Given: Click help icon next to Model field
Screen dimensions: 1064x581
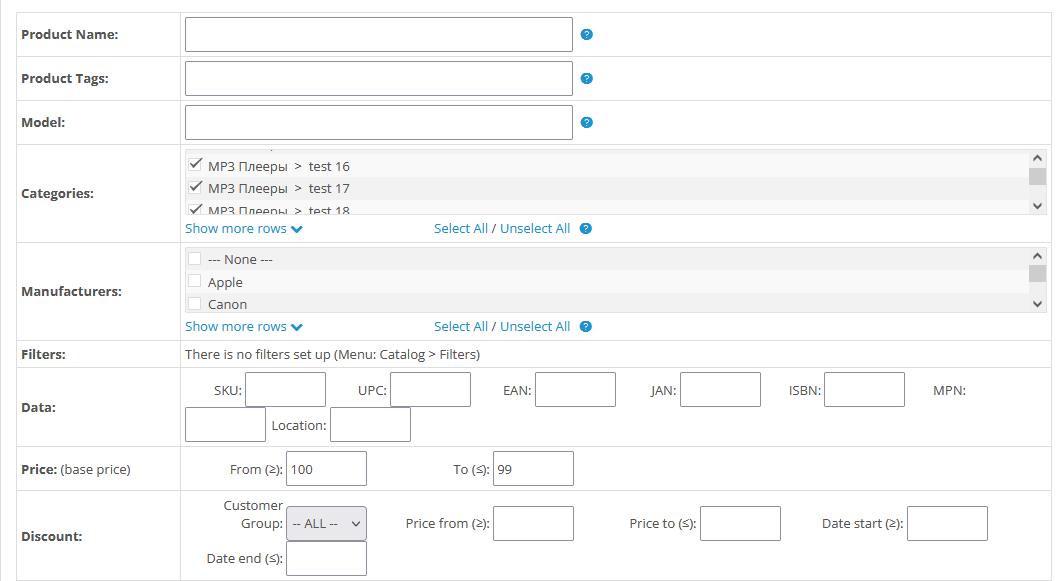Looking at the screenshot, I should (587, 123).
